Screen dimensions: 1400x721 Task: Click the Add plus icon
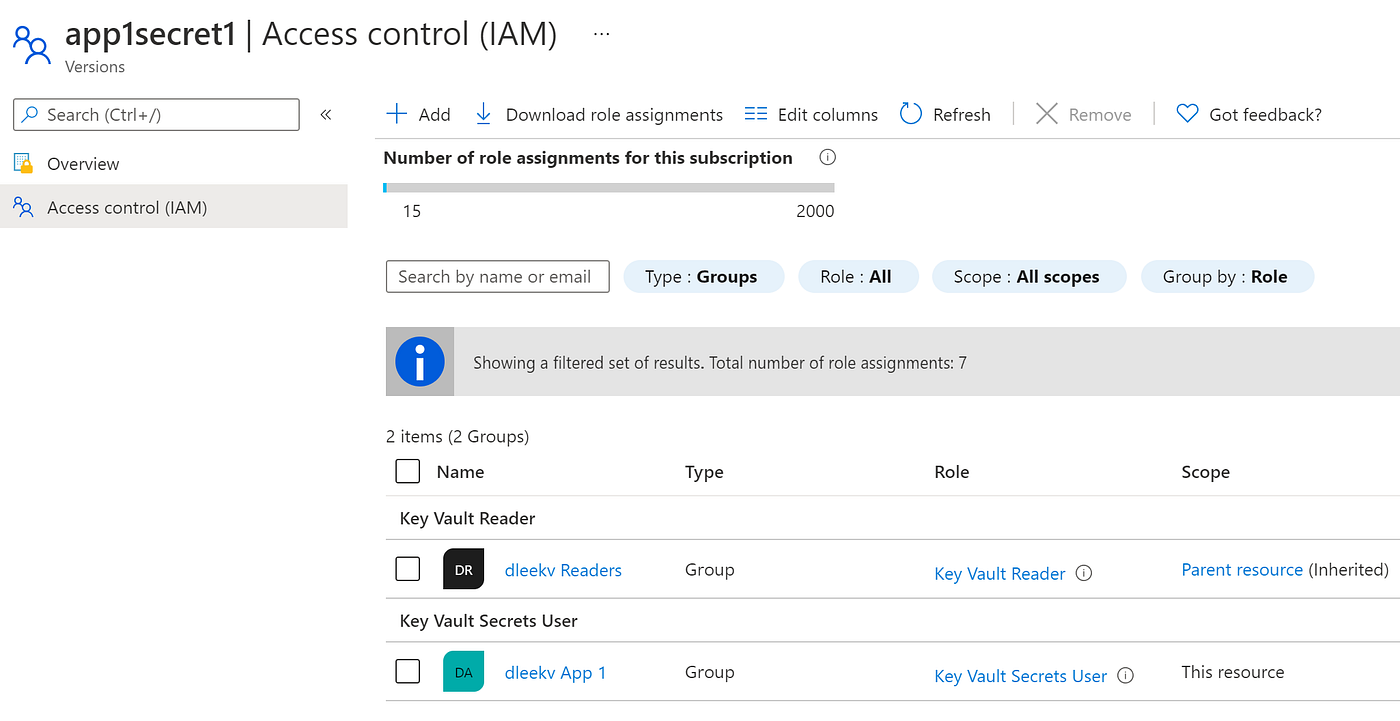[x=397, y=114]
